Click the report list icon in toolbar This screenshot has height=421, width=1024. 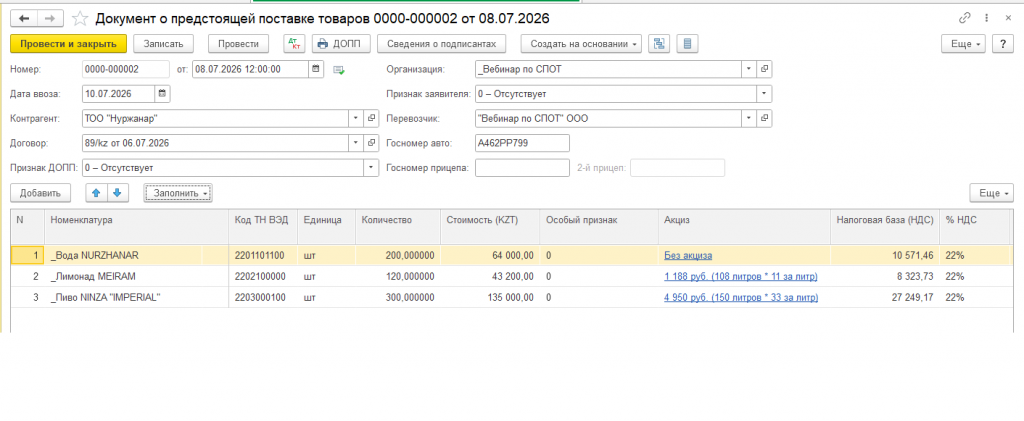point(687,44)
